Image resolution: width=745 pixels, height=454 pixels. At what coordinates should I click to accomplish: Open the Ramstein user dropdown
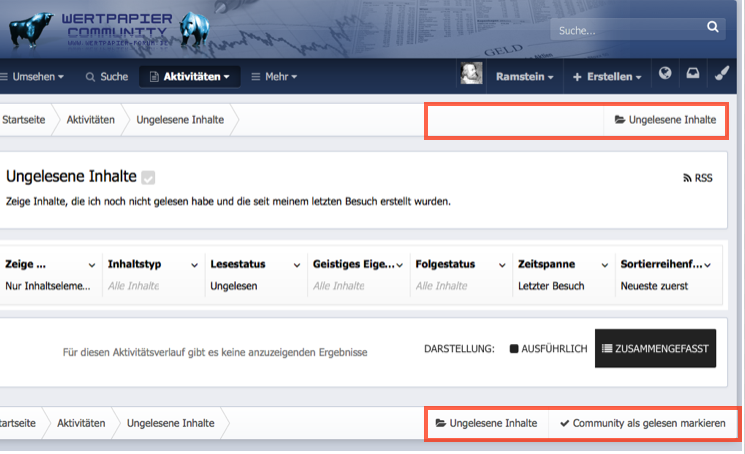point(525,76)
